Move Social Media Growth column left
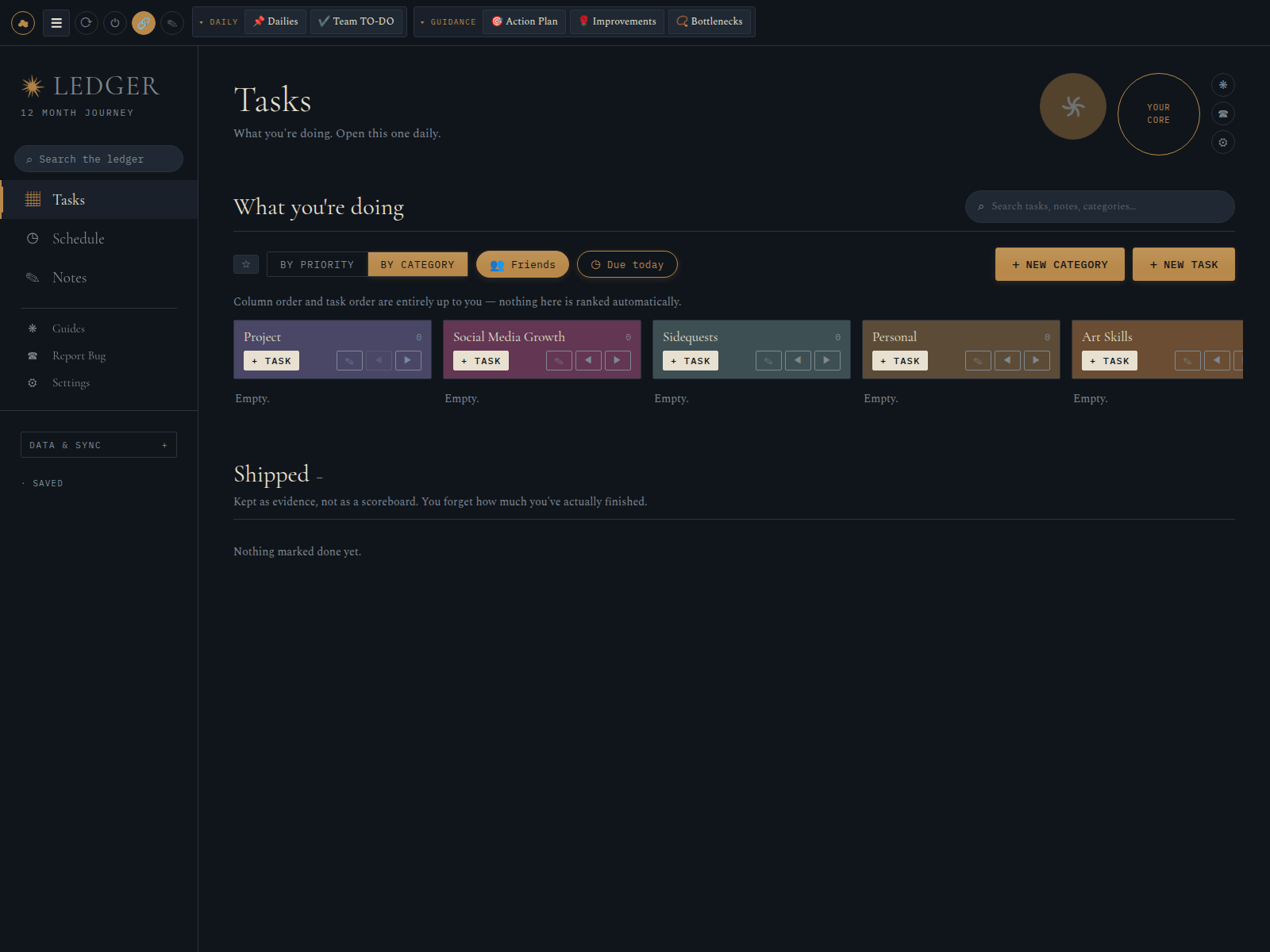The height and width of the screenshot is (952, 1270). (589, 361)
